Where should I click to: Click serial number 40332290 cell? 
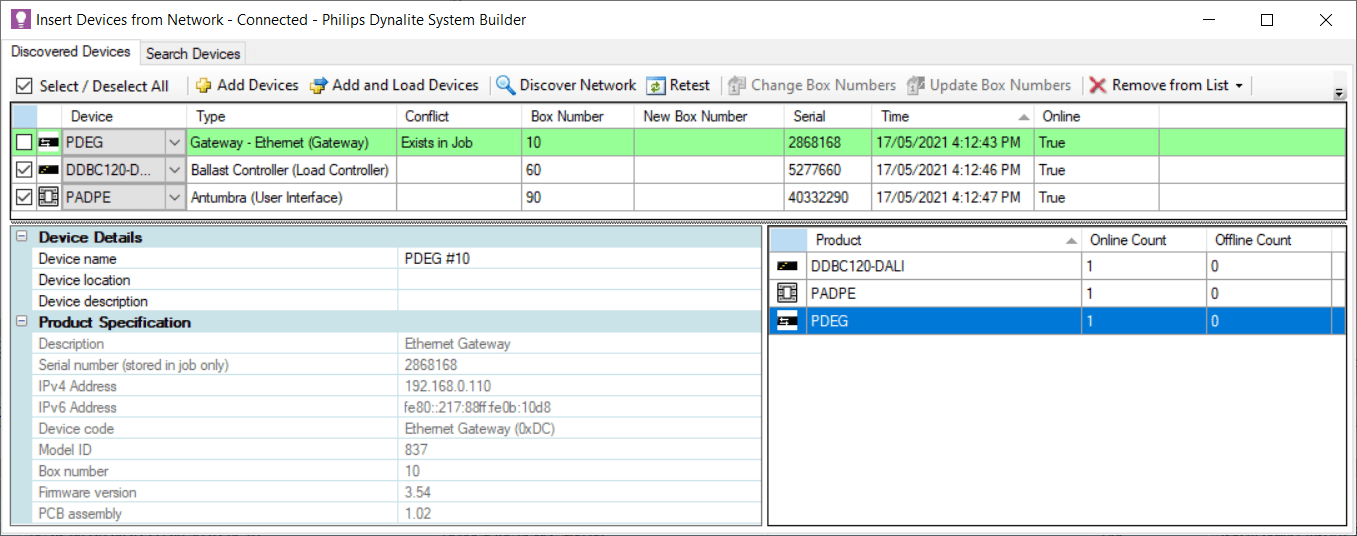tap(829, 197)
